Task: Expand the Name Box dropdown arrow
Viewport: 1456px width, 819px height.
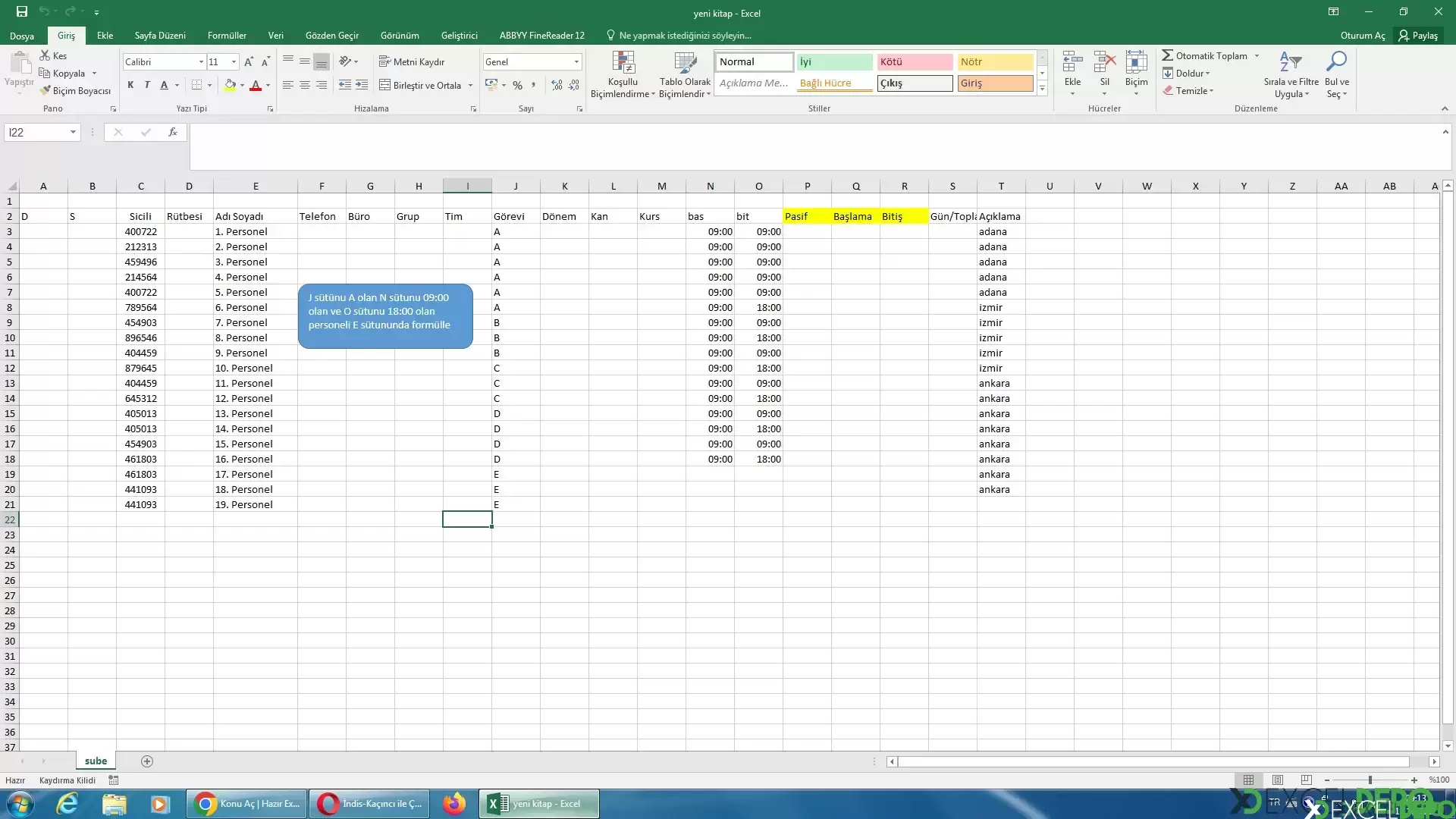Action: click(73, 132)
